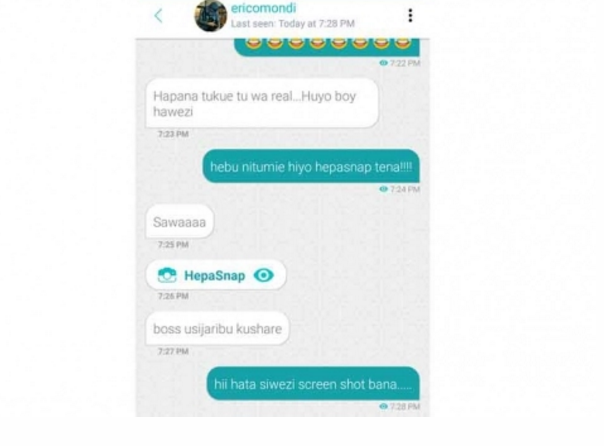
Task: Select the 'hebu nitumie hiyo hepasnap tena' bubble
Action: pyautogui.click(x=311, y=166)
